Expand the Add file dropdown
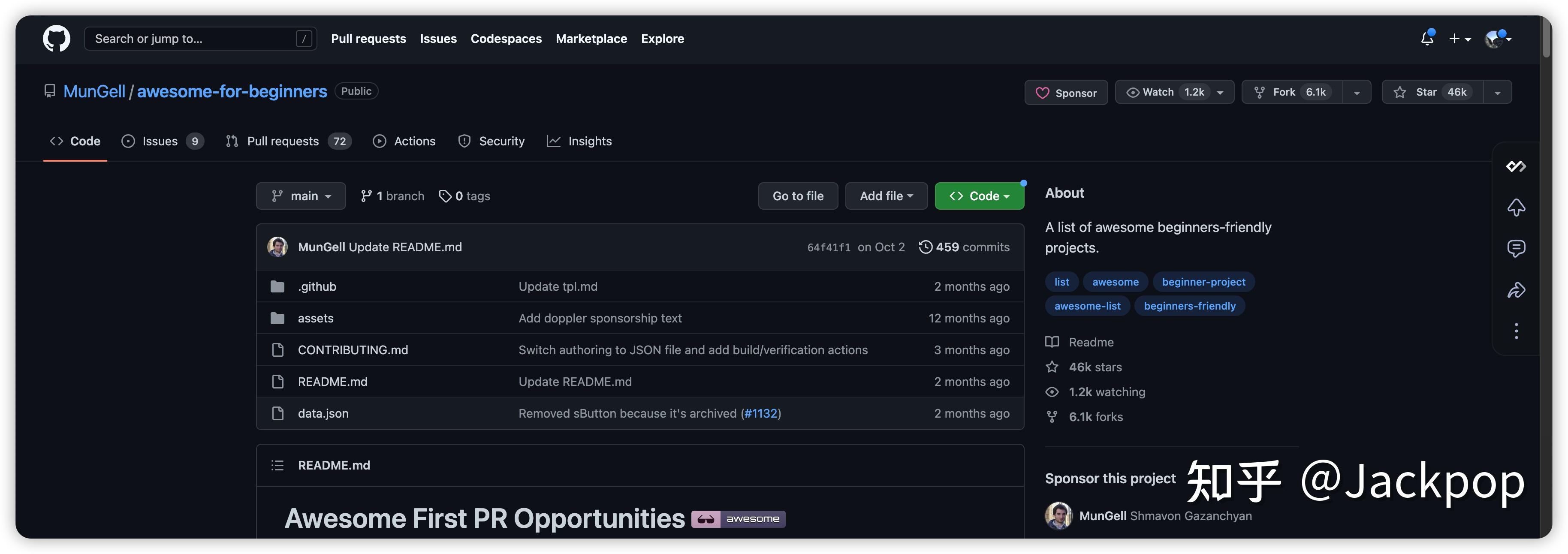The image size is (1568, 554). 886,196
